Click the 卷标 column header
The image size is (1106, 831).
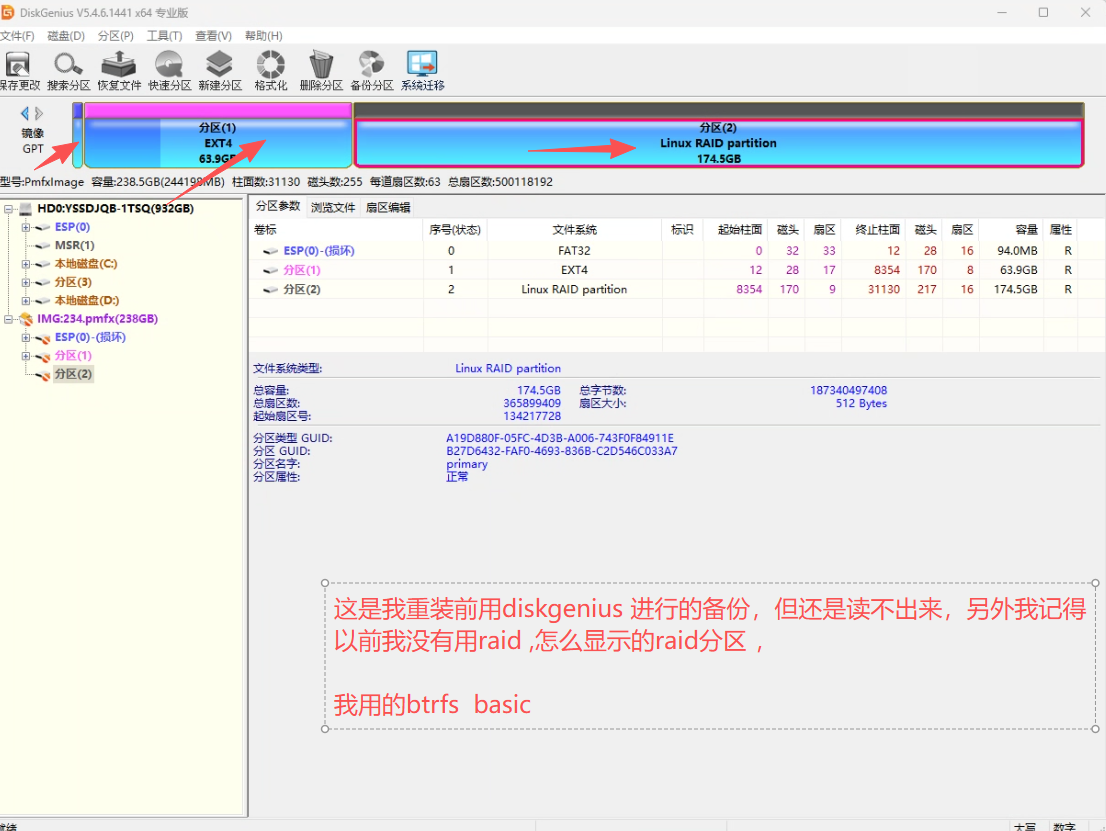tap(337, 230)
